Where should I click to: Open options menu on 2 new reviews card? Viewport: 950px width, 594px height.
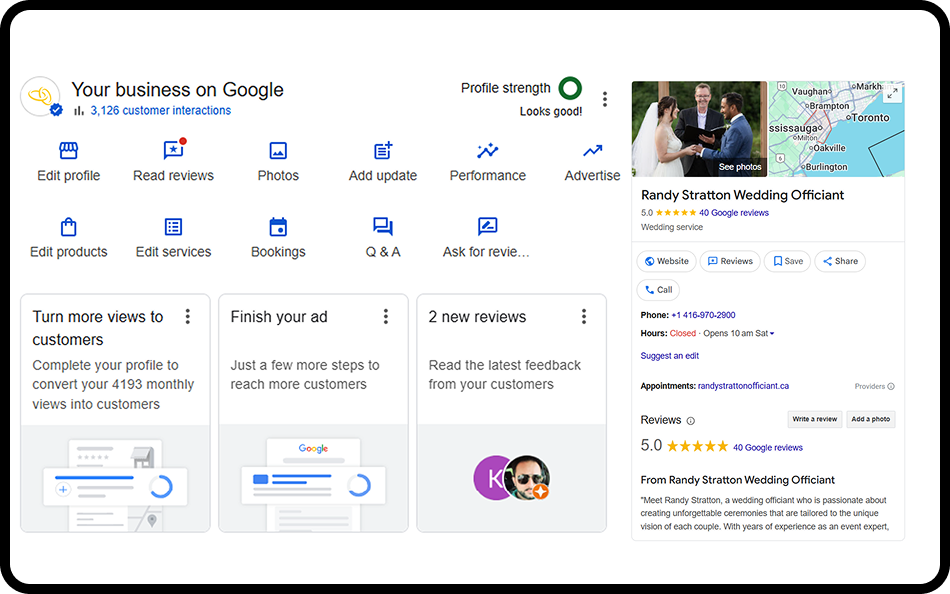point(584,316)
